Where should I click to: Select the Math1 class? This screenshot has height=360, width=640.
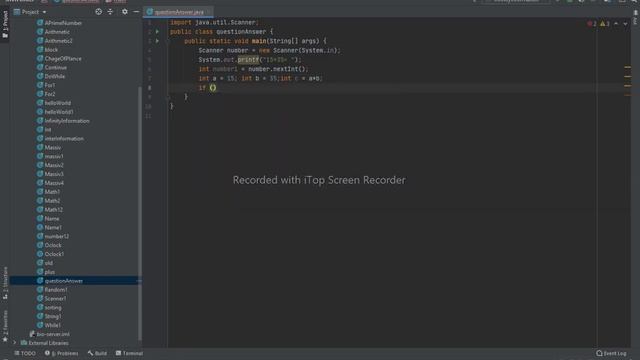tap(48, 191)
